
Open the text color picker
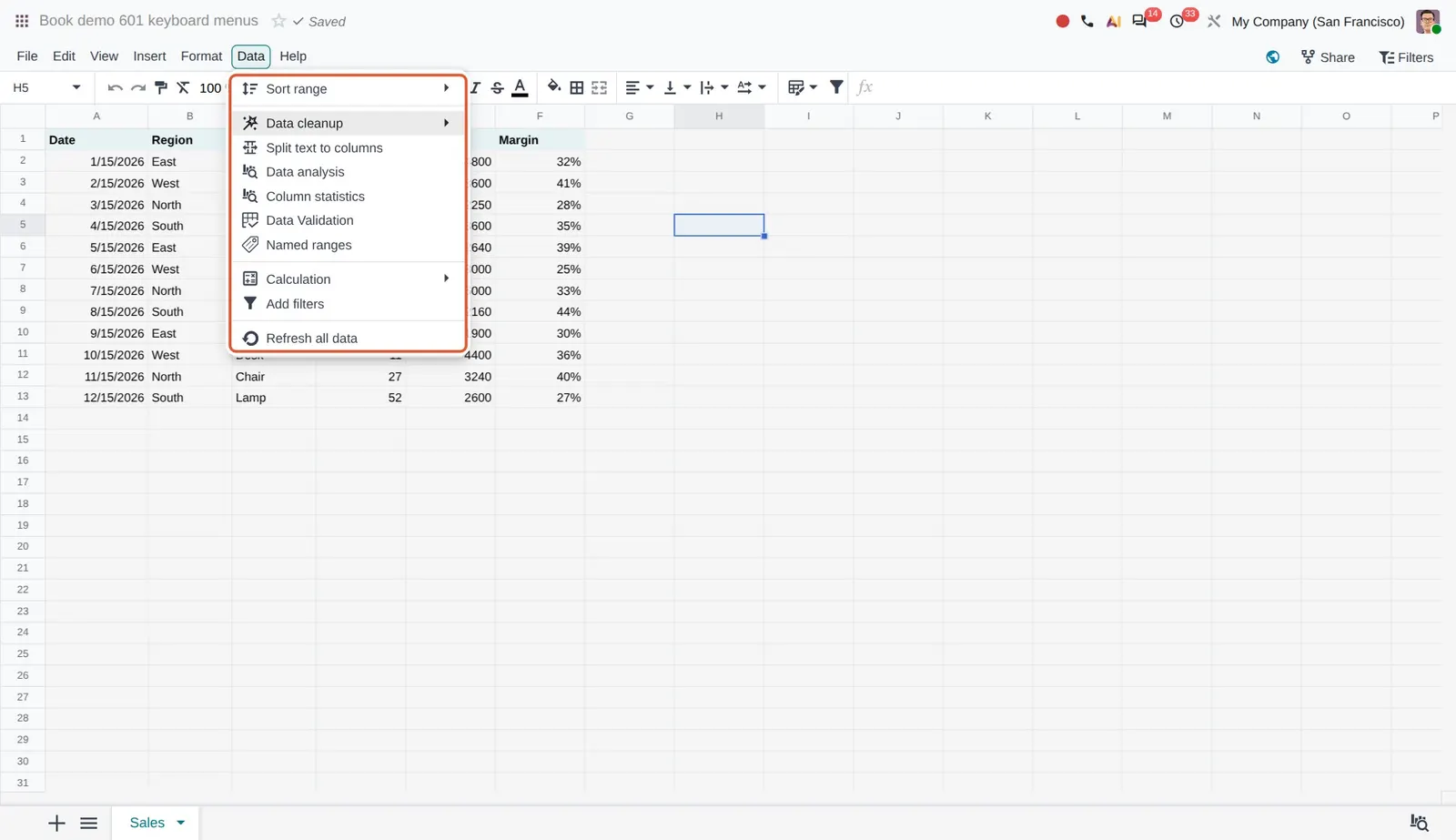point(520,87)
